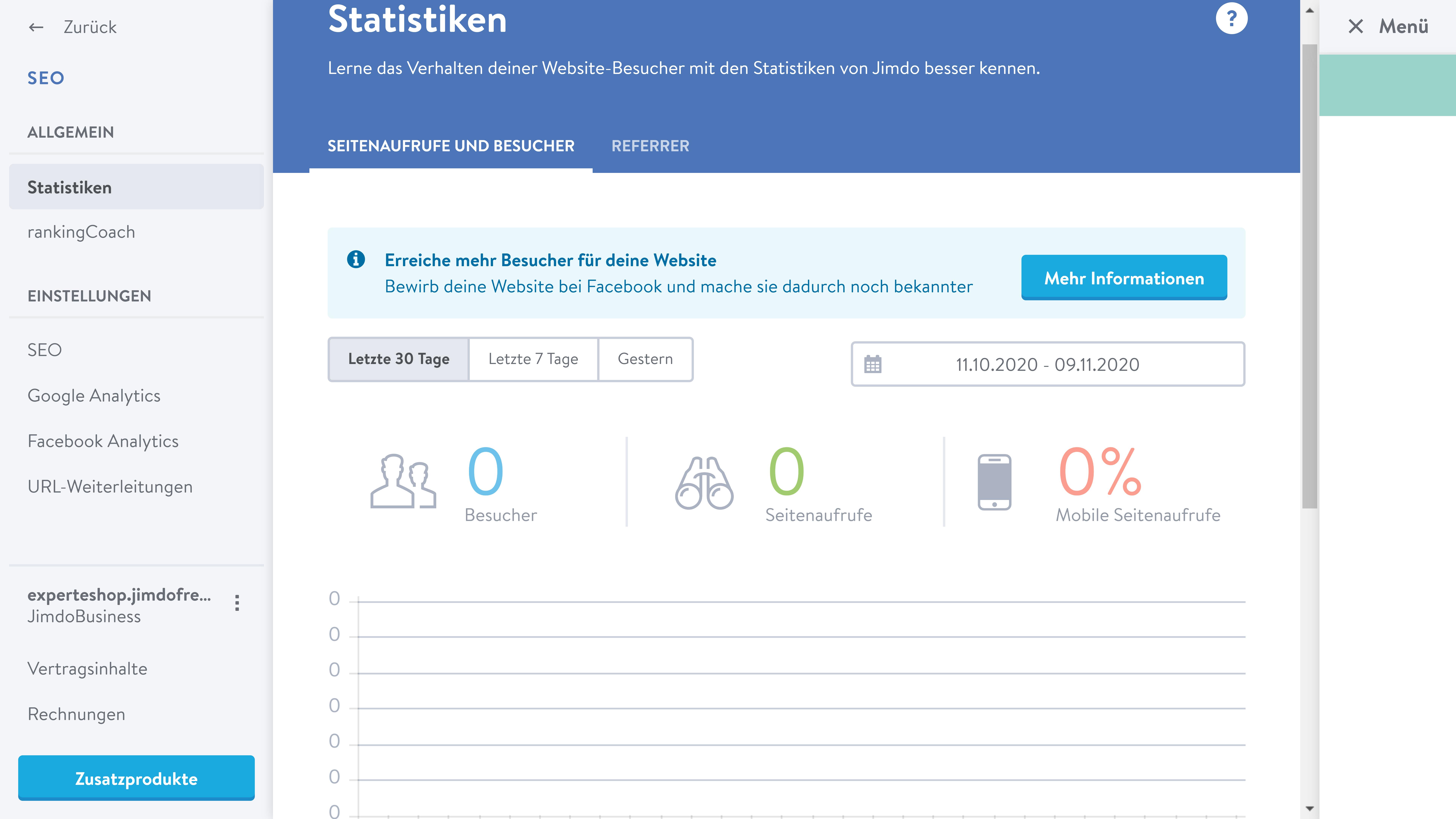Open the three-dot menu for experteshop site
The width and height of the screenshot is (1456, 819).
coord(237,602)
